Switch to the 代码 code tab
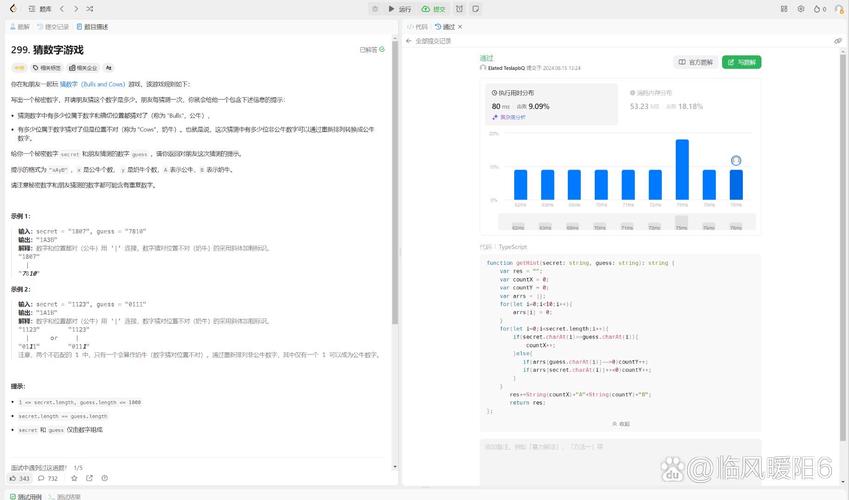The width and height of the screenshot is (849, 500). click(x=417, y=27)
